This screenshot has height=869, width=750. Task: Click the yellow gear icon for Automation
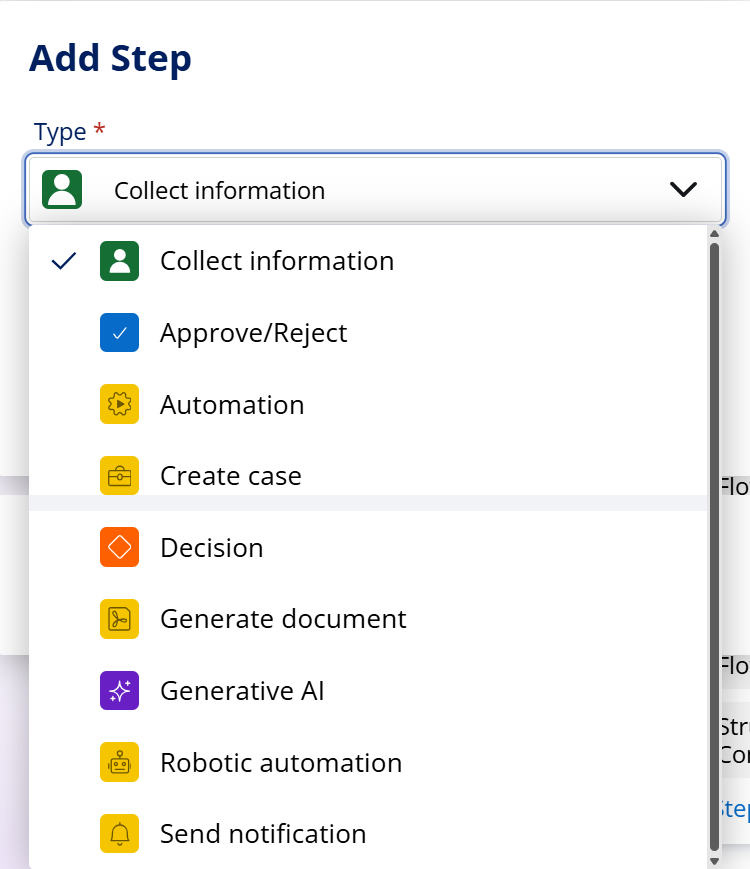[119, 405]
